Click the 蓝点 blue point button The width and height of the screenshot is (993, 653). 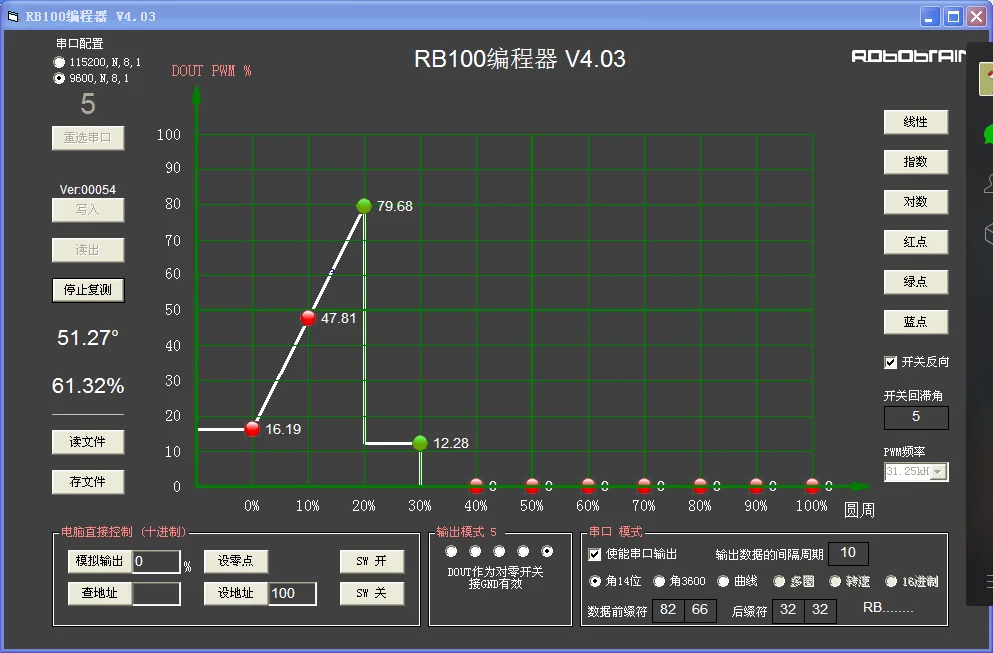tap(916, 322)
